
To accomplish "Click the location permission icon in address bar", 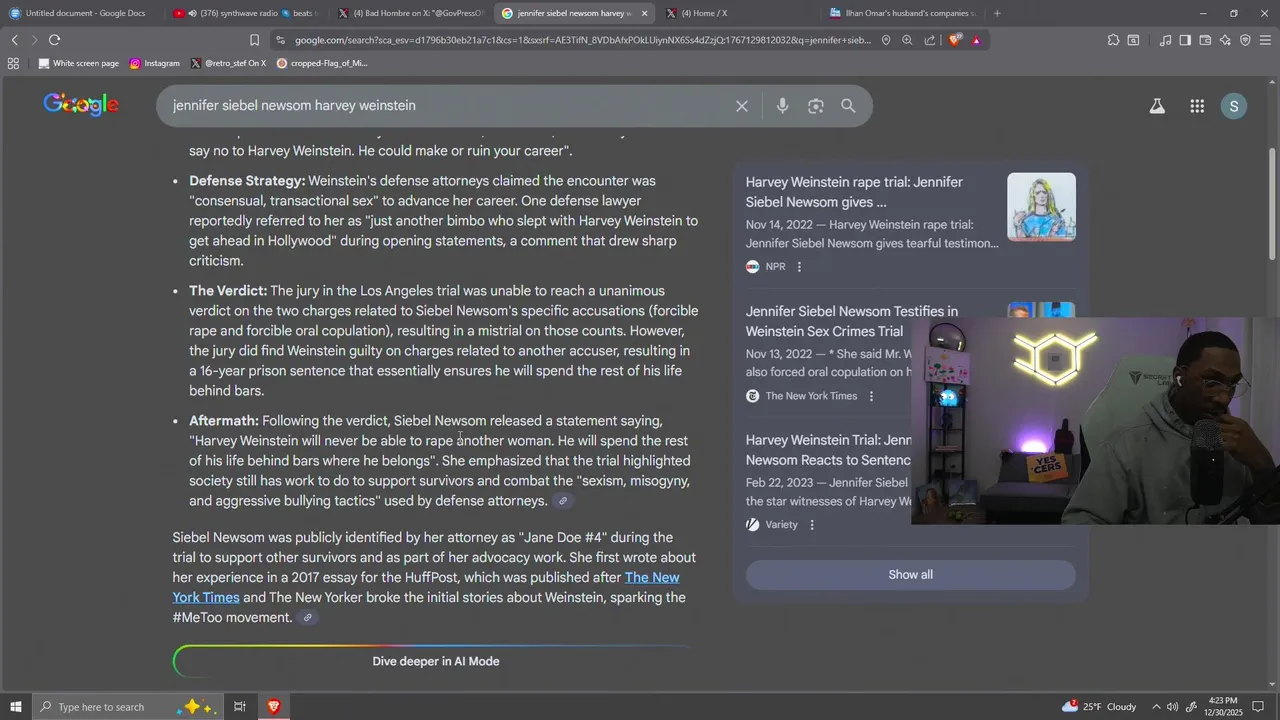I will pos(886,40).
